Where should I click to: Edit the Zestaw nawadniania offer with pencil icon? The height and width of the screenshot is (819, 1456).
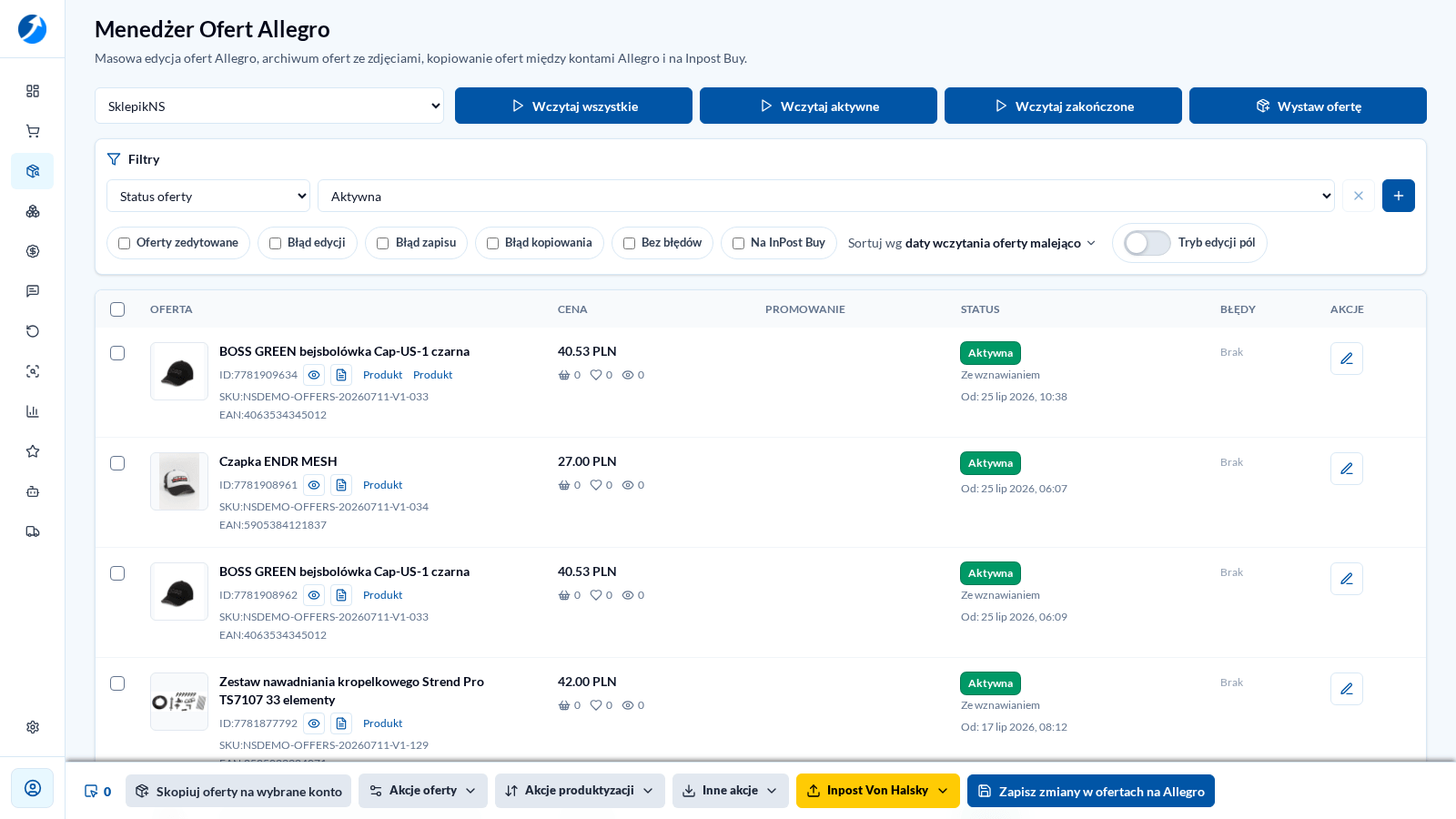pyautogui.click(x=1347, y=689)
